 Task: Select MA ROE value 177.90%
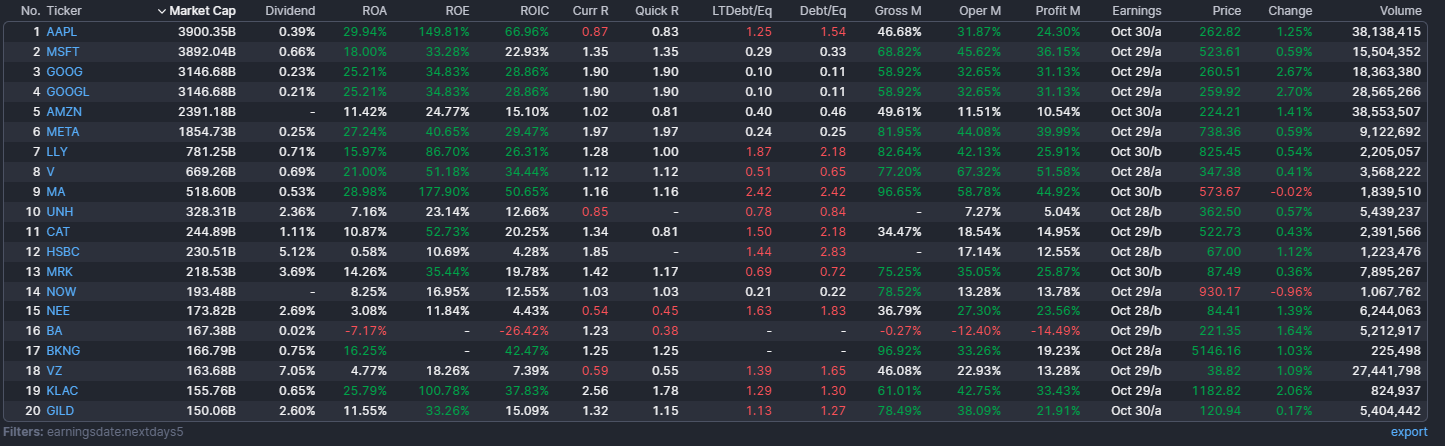[x=444, y=191]
